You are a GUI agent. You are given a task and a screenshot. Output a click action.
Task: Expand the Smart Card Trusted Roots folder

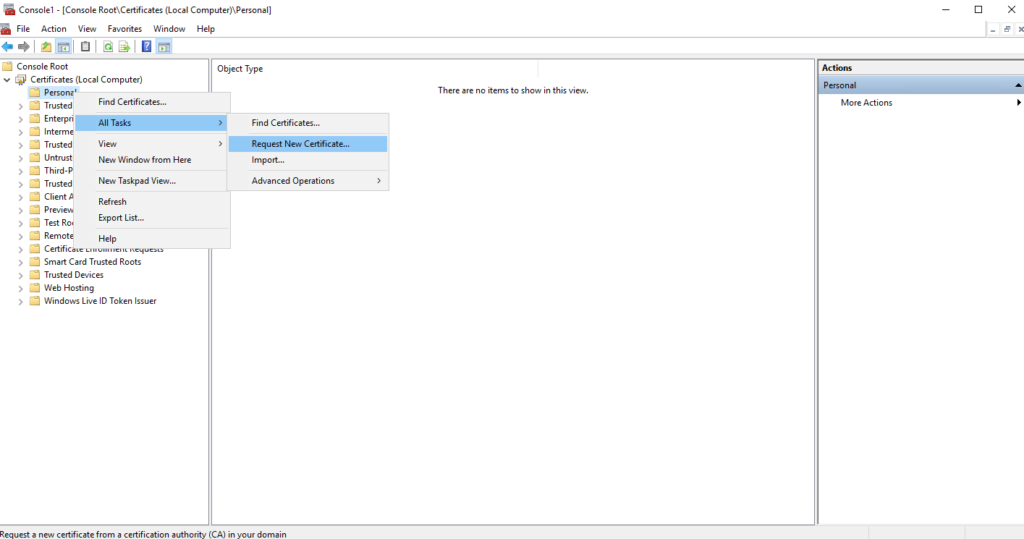click(x=21, y=262)
